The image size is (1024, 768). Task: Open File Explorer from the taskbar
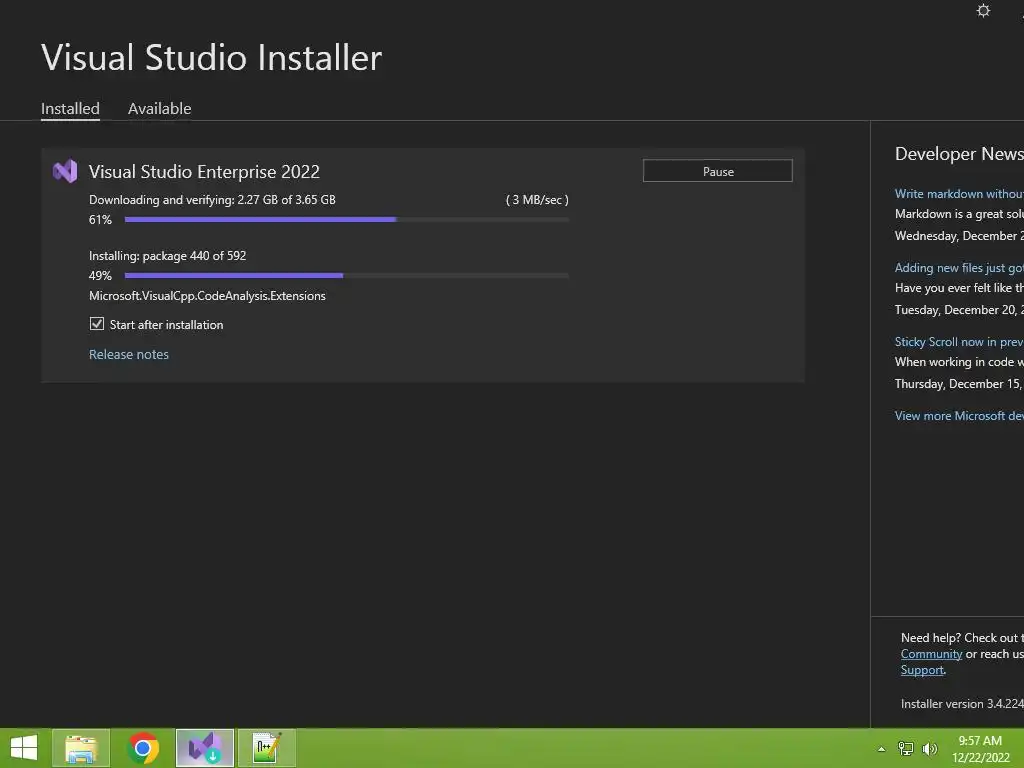81,748
